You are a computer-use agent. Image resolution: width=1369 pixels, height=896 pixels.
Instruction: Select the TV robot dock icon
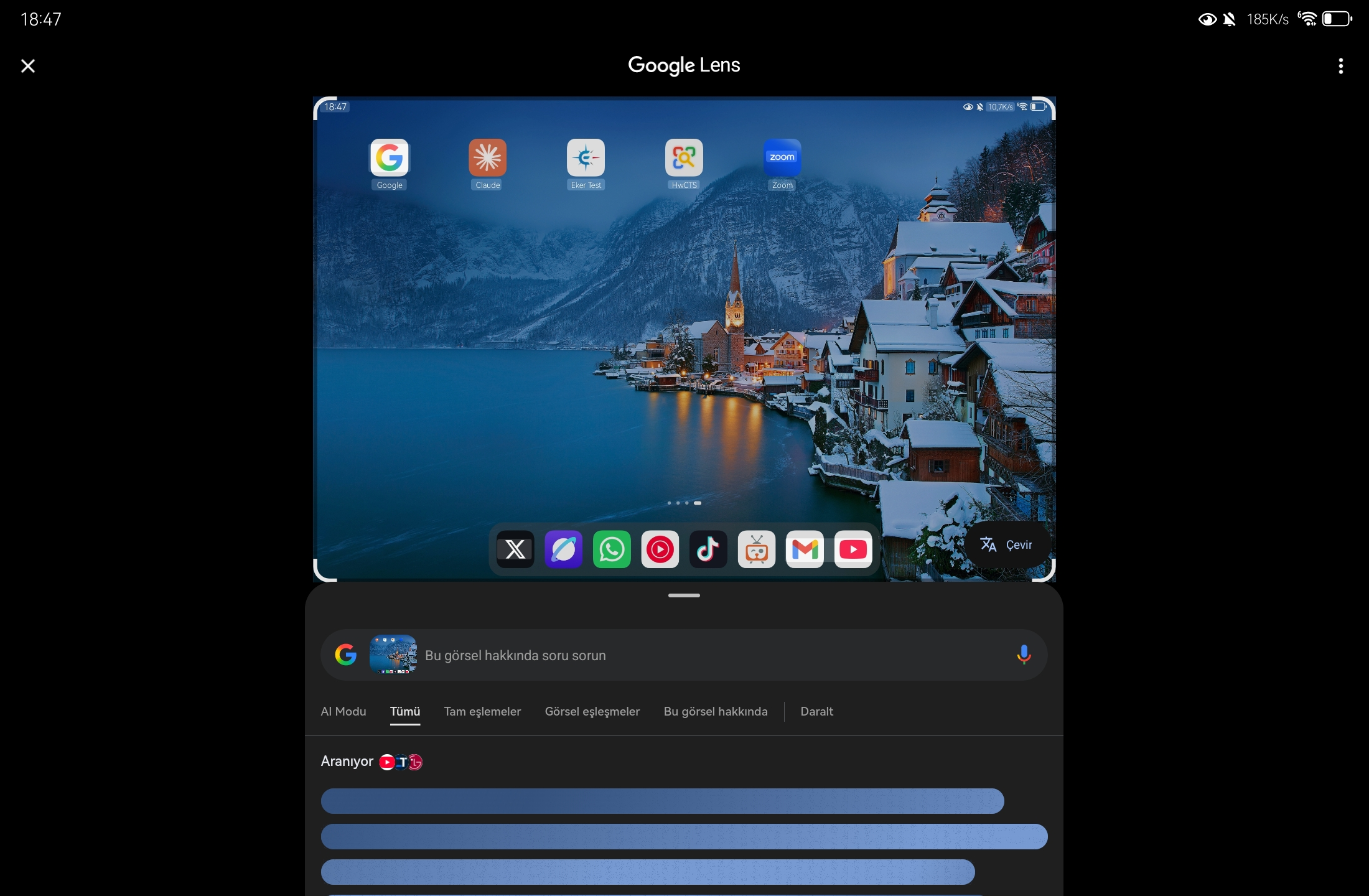pyautogui.click(x=757, y=549)
